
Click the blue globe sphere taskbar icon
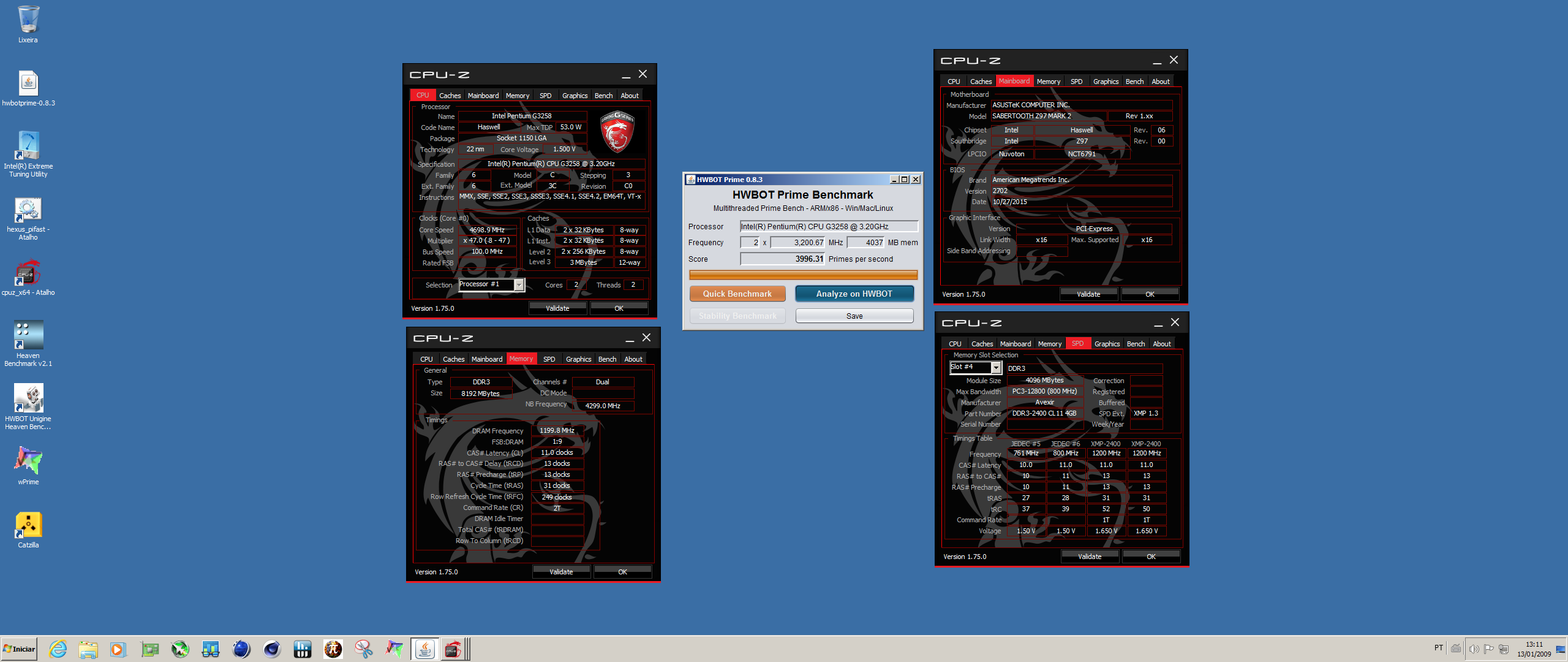241,649
